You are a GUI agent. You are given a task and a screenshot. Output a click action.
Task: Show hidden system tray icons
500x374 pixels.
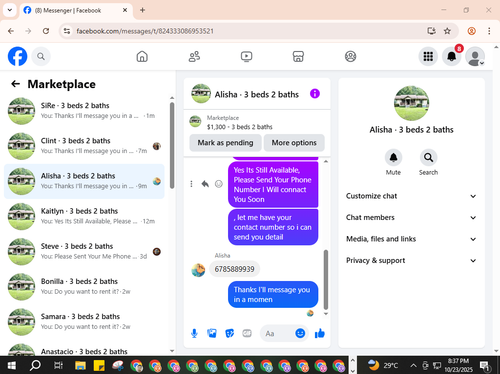click(413, 366)
